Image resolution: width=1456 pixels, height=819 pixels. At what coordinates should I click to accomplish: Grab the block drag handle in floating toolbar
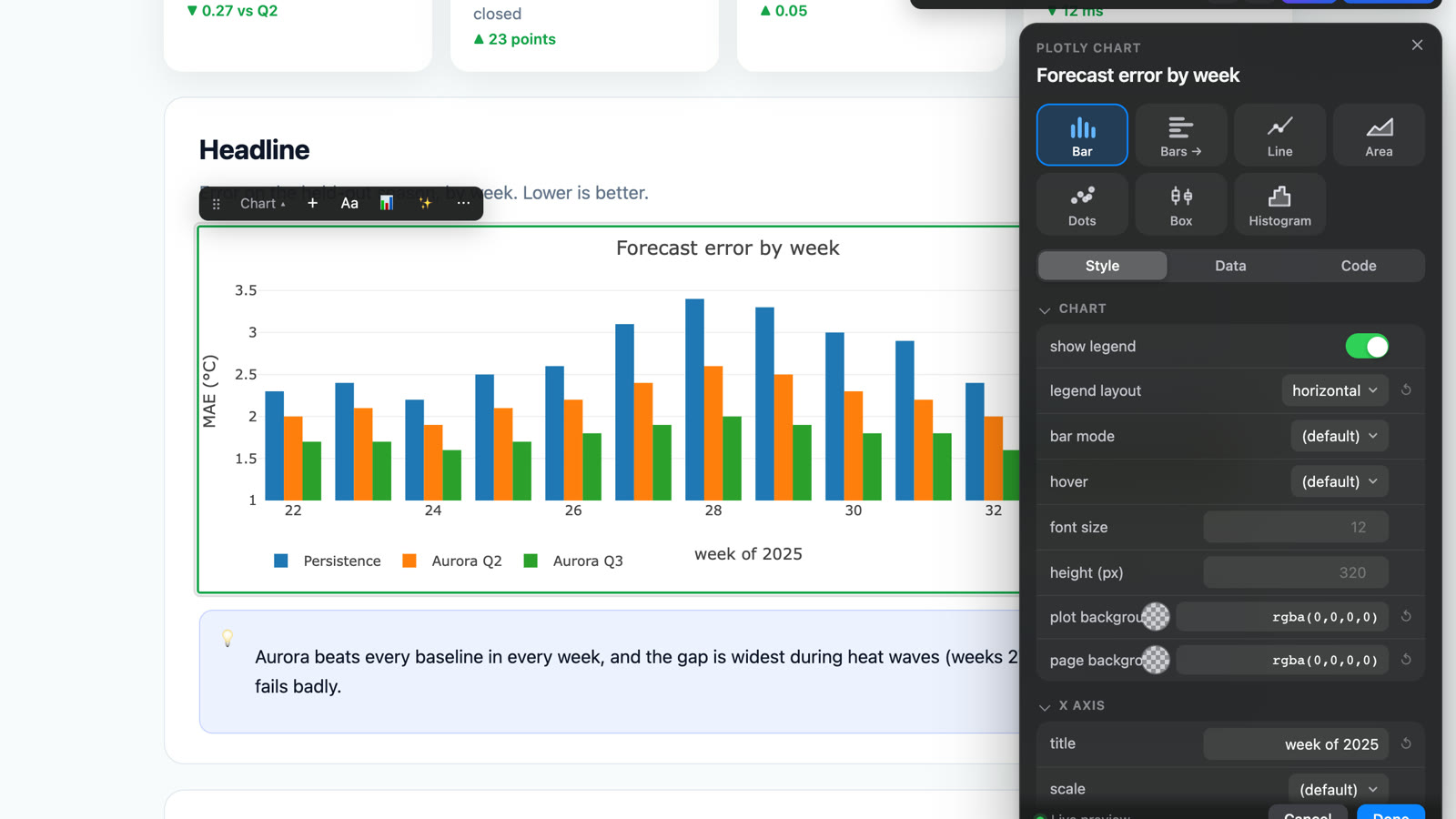coord(217,204)
